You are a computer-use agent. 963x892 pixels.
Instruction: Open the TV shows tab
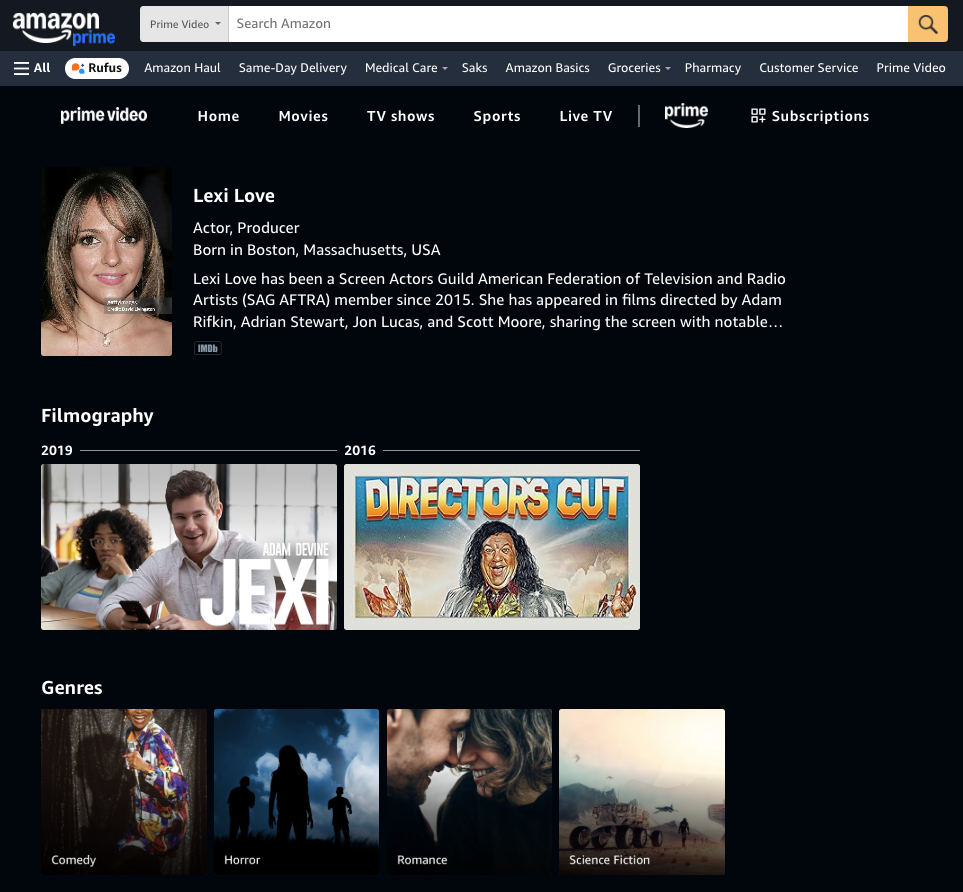coord(400,116)
